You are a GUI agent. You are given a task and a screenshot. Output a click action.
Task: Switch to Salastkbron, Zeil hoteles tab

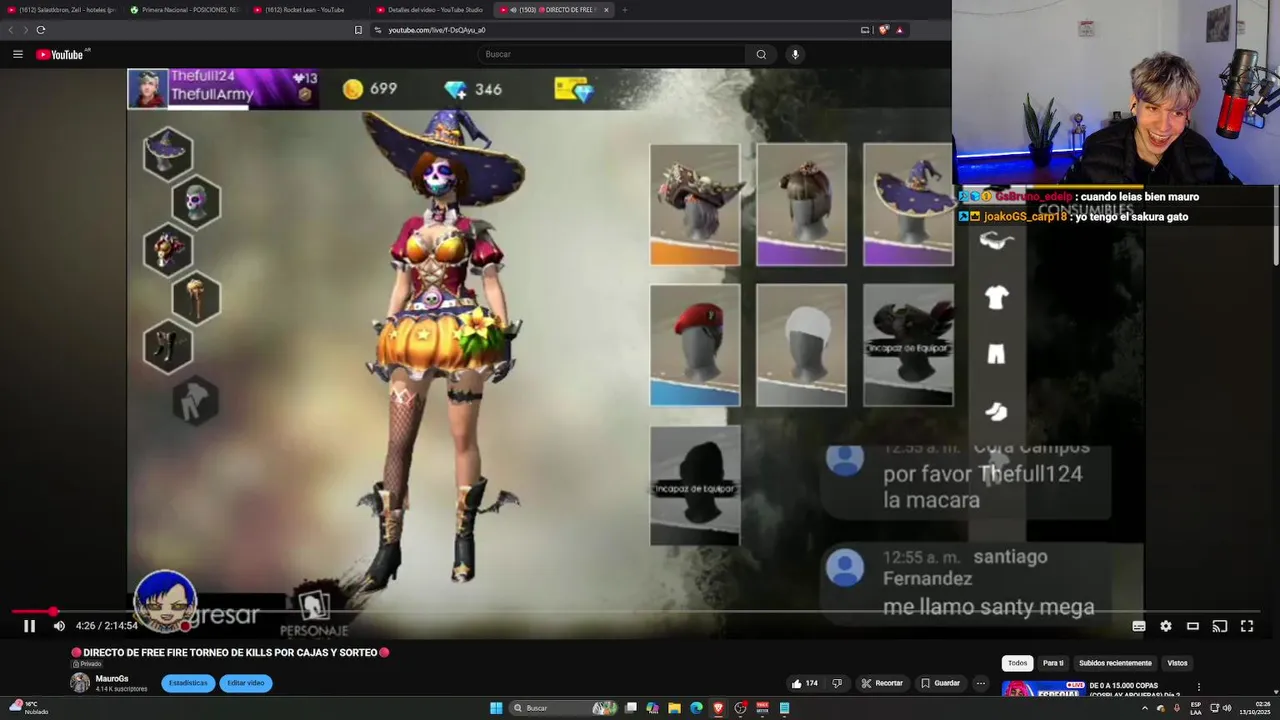tap(62, 10)
